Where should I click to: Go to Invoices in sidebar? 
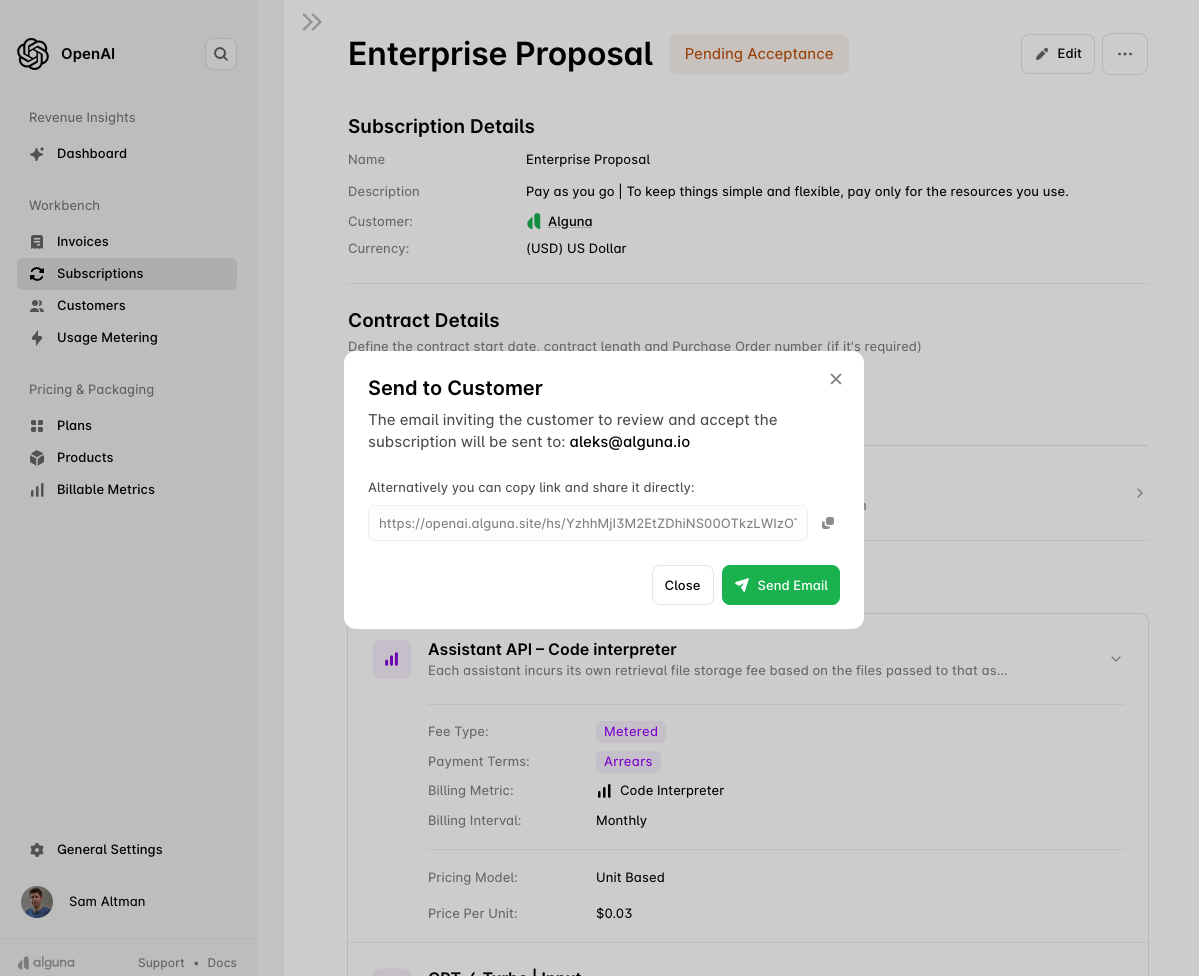[x=127, y=242]
